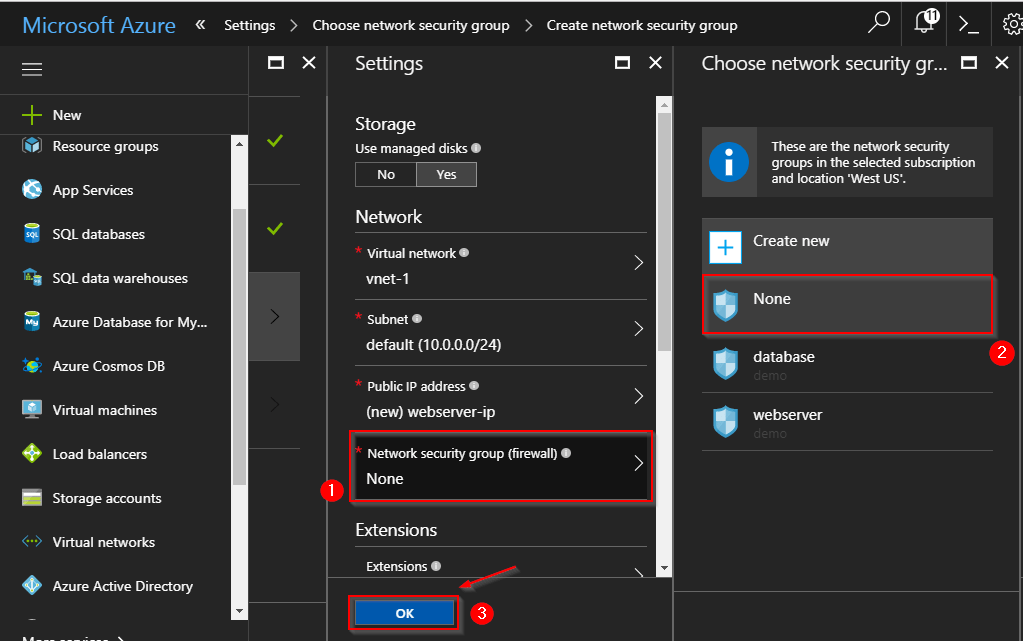Choose database network security group
Screen dimensions: 1023x641
click(x=847, y=364)
